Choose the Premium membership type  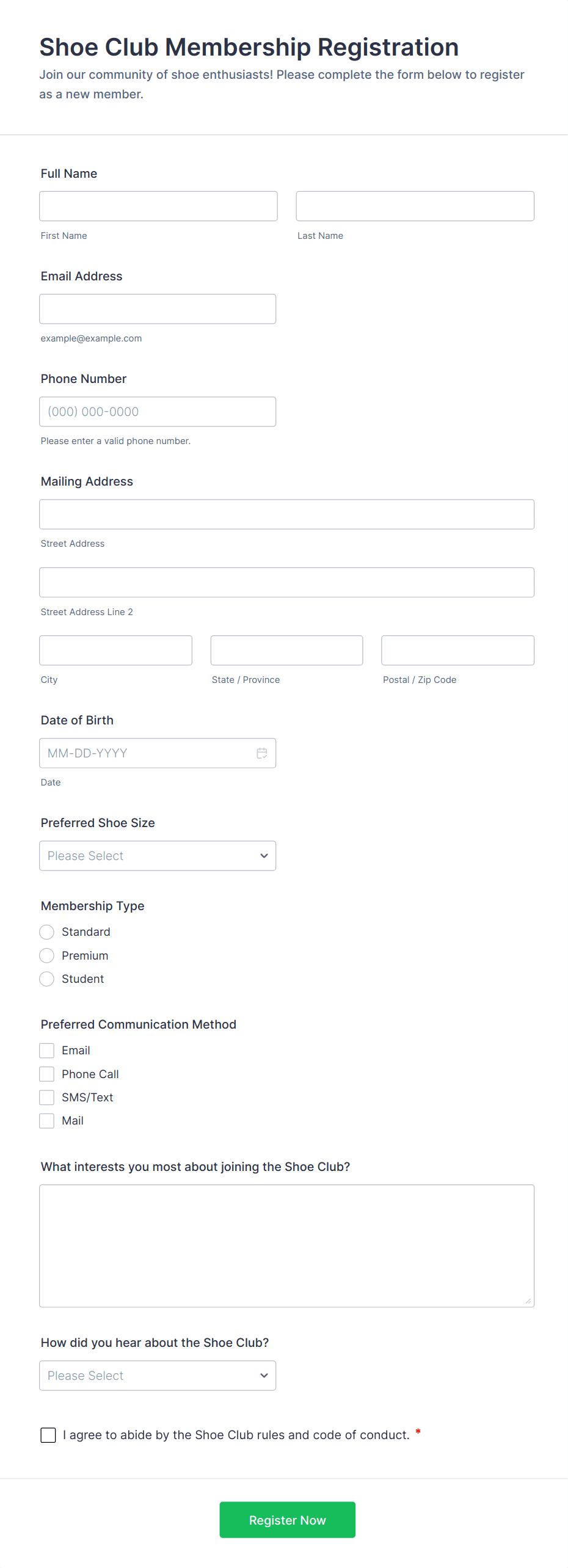pyautogui.click(x=47, y=955)
